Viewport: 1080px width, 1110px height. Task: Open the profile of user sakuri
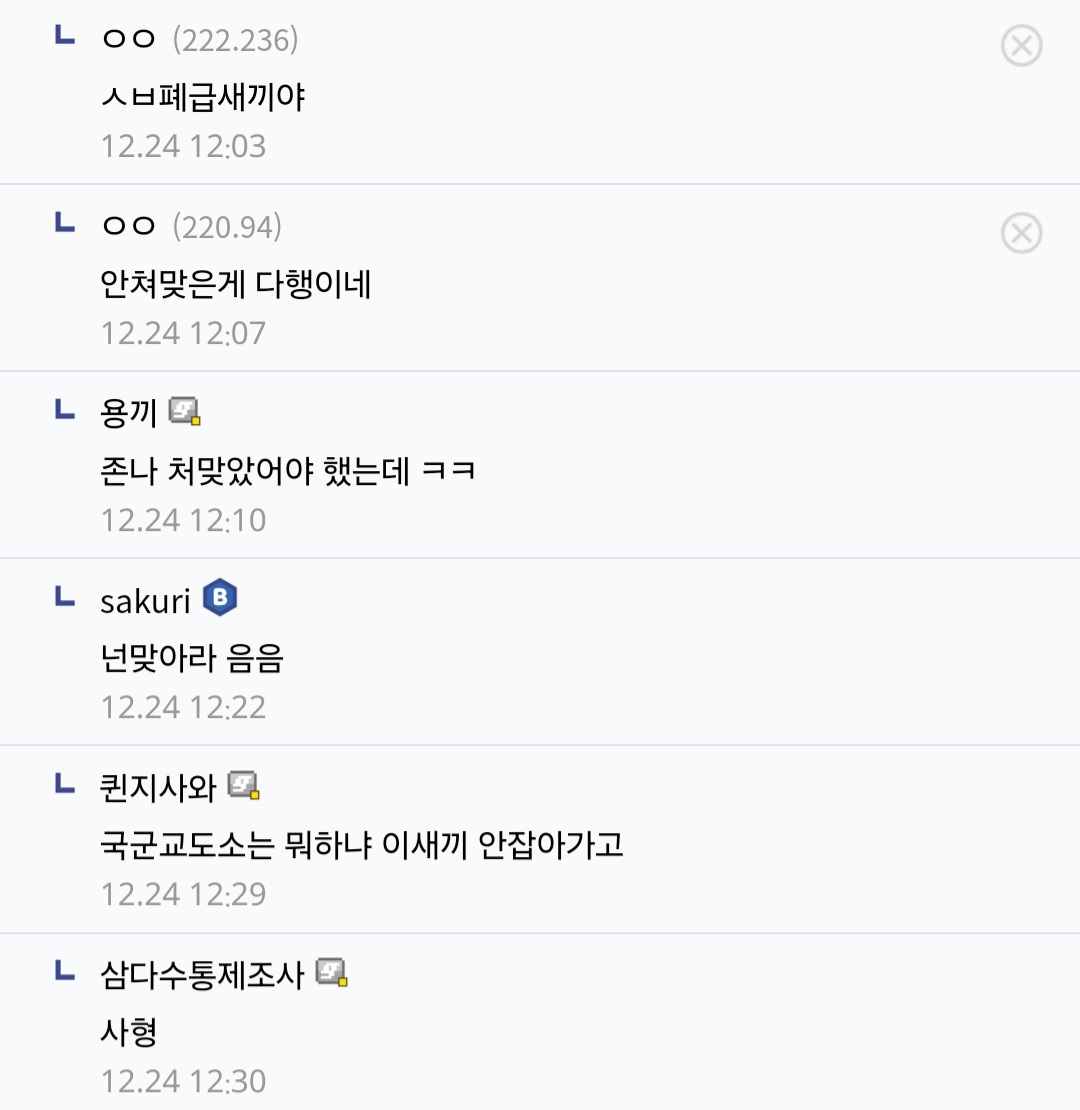click(x=145, y=601)
